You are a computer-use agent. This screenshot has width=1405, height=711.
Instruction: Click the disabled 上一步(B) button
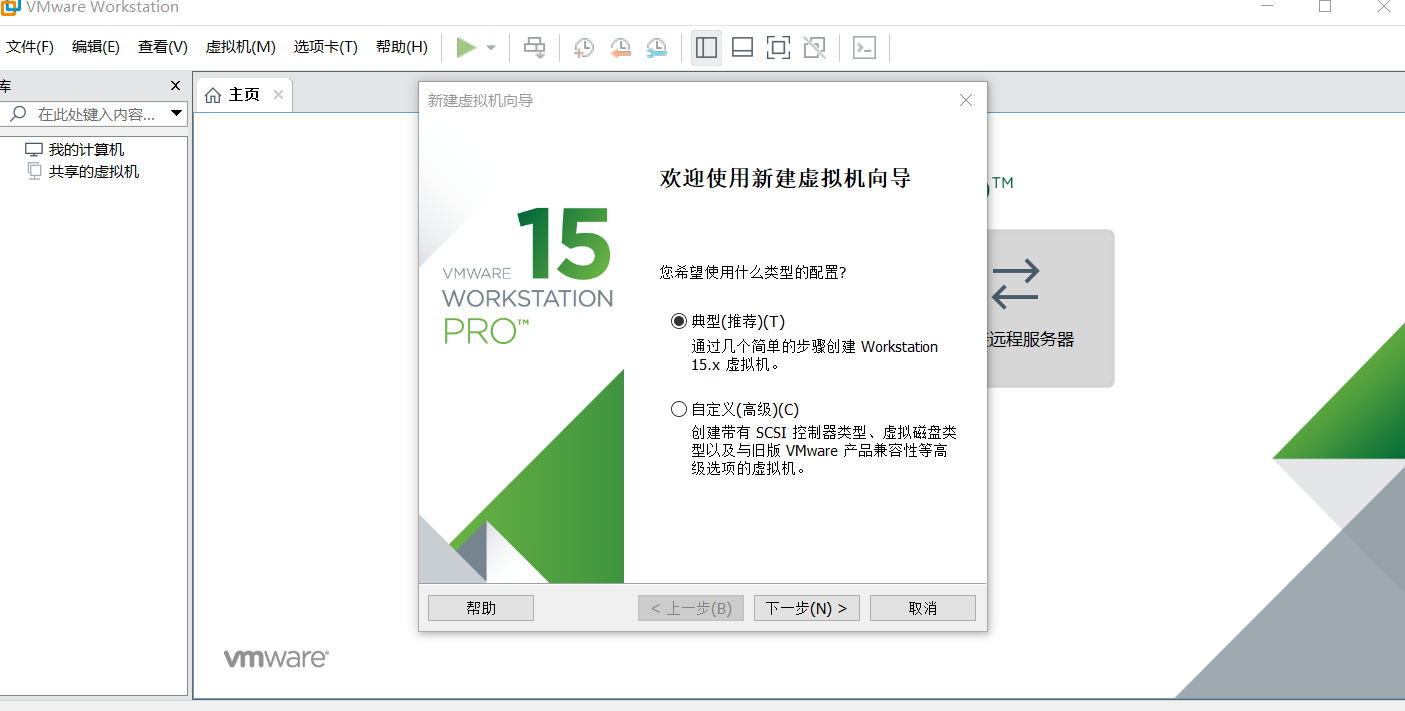[691, 608]
